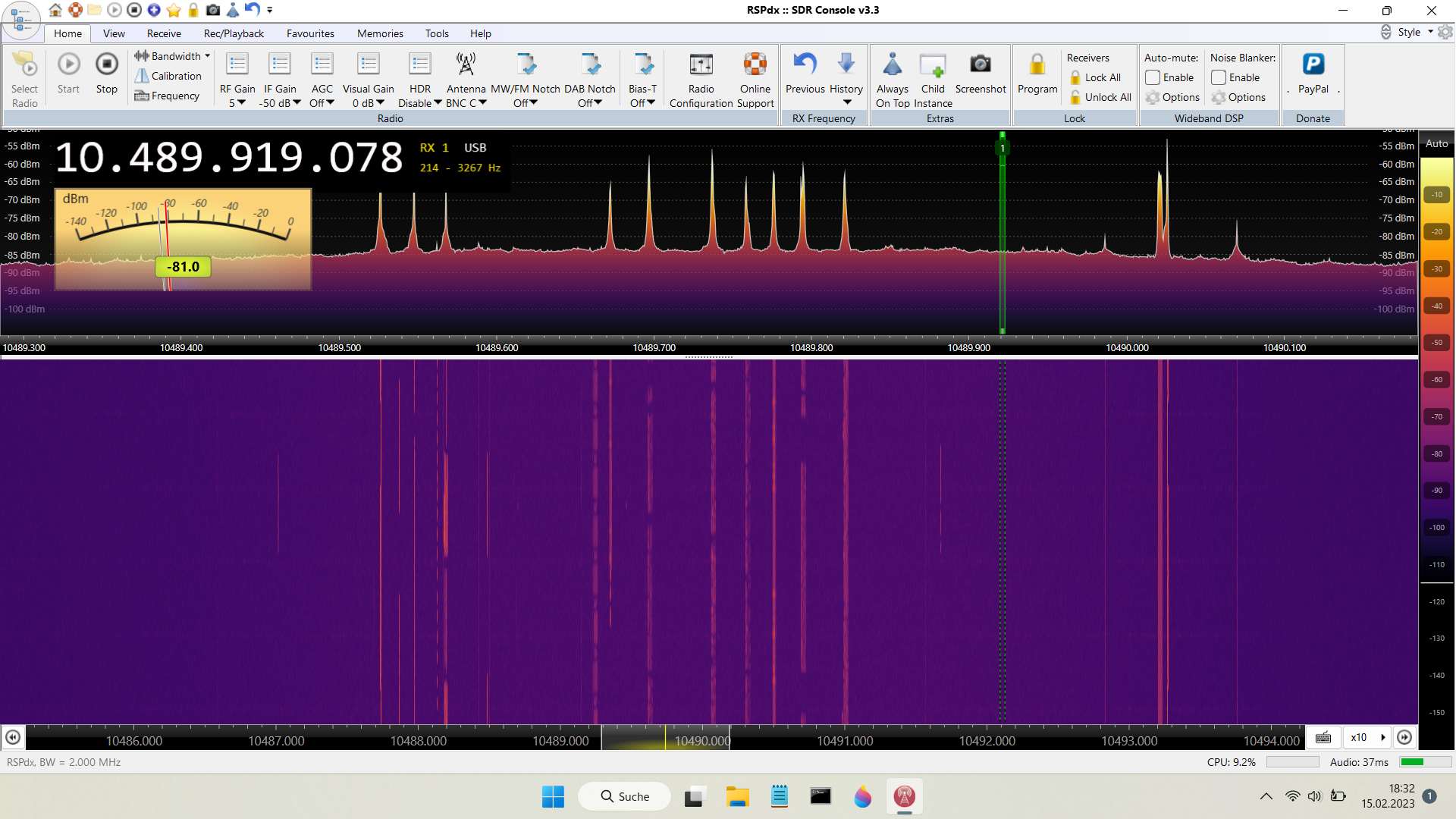This screenshot has height=819, width=1456.
Task: Open the x10 zoom factor dropdown
Action: point(1368,737)
